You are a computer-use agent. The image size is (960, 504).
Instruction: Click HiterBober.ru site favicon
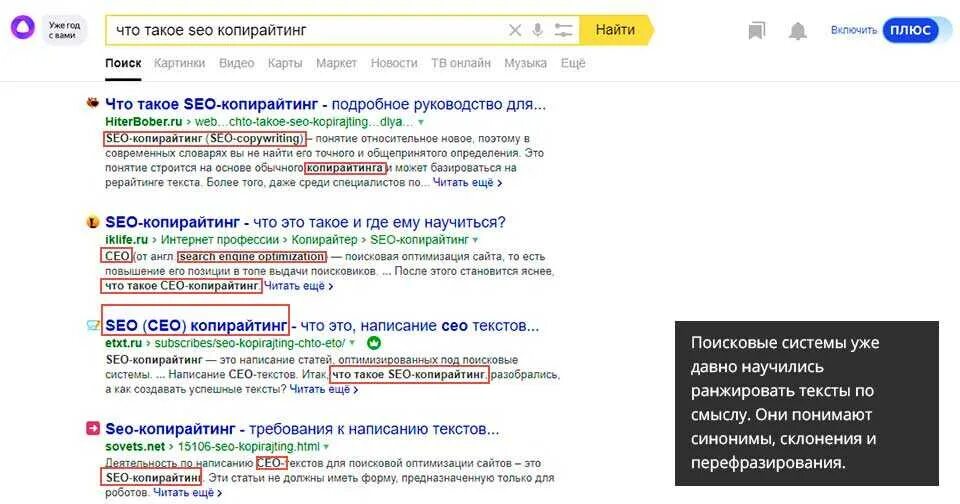[93, 103]
